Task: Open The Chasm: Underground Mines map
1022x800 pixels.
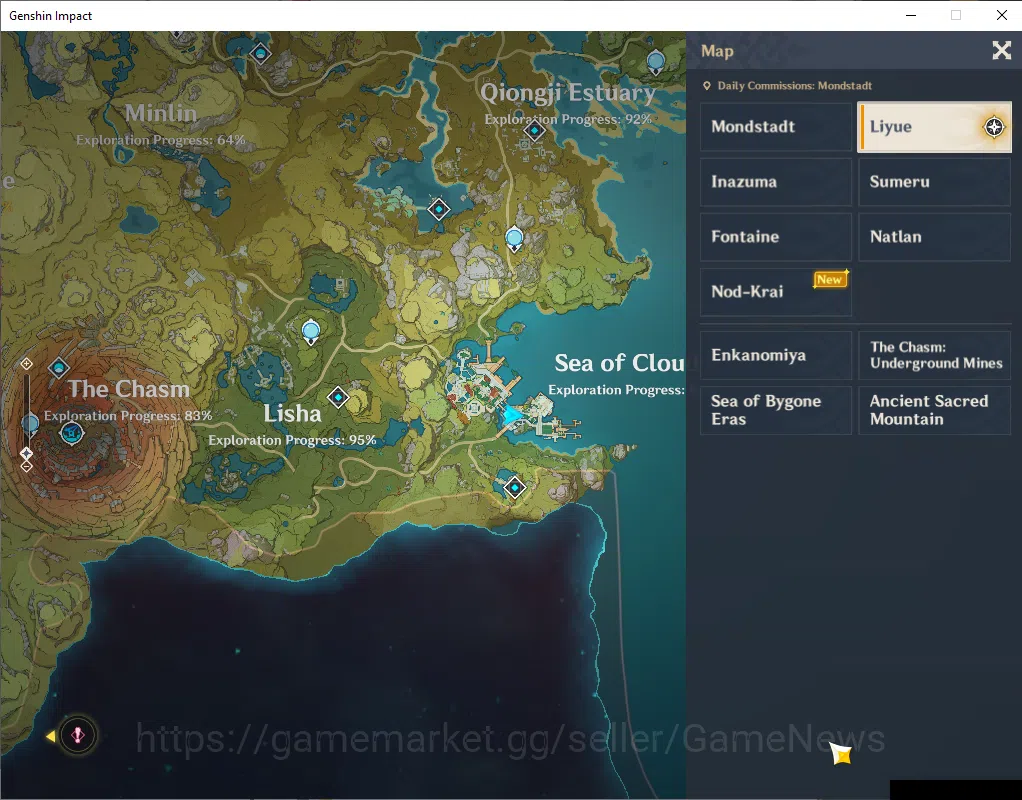Action: click(x=934, y=355)
